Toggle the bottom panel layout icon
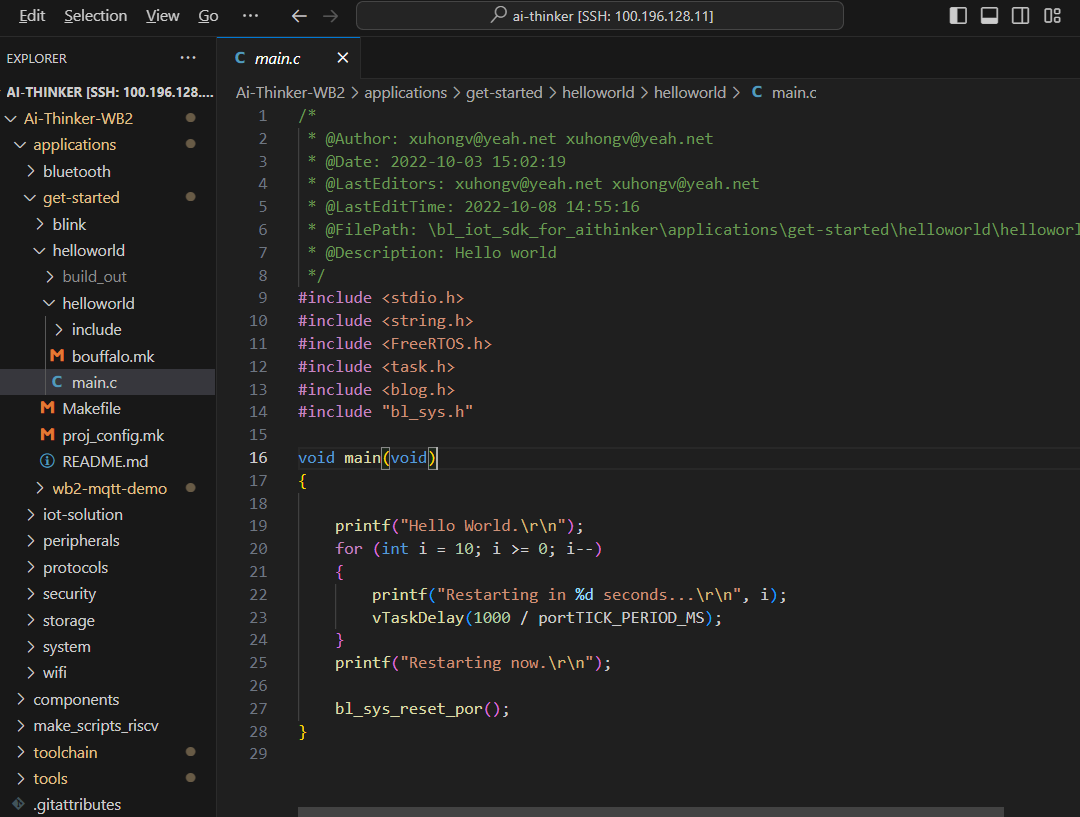1080x817 pixels. (989, 16)
